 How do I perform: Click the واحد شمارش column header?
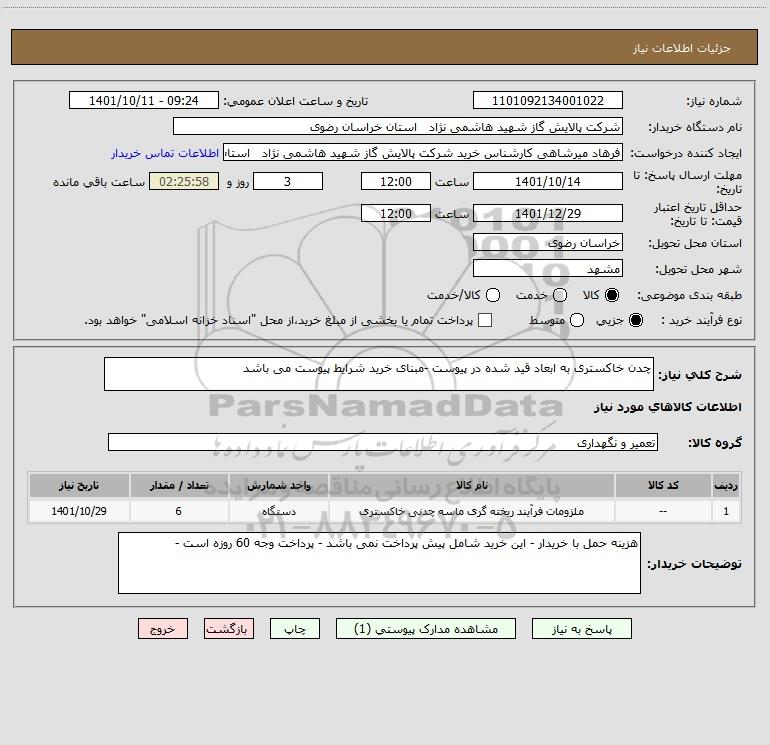click(x=278, y=485)
